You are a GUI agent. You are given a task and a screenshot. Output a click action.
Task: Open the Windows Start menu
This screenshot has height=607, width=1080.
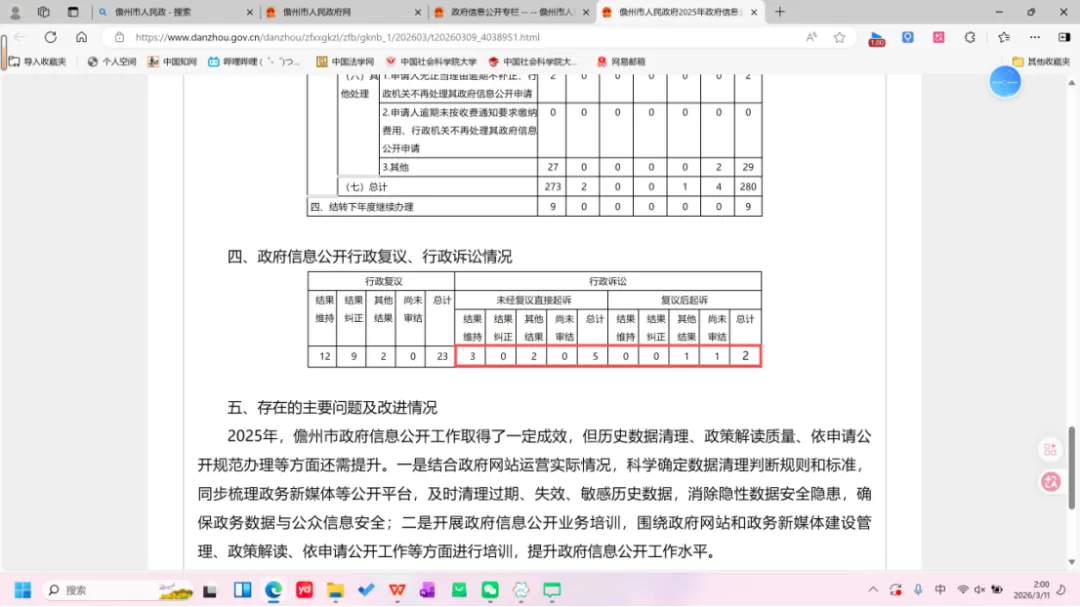click(x=23, y=590)
